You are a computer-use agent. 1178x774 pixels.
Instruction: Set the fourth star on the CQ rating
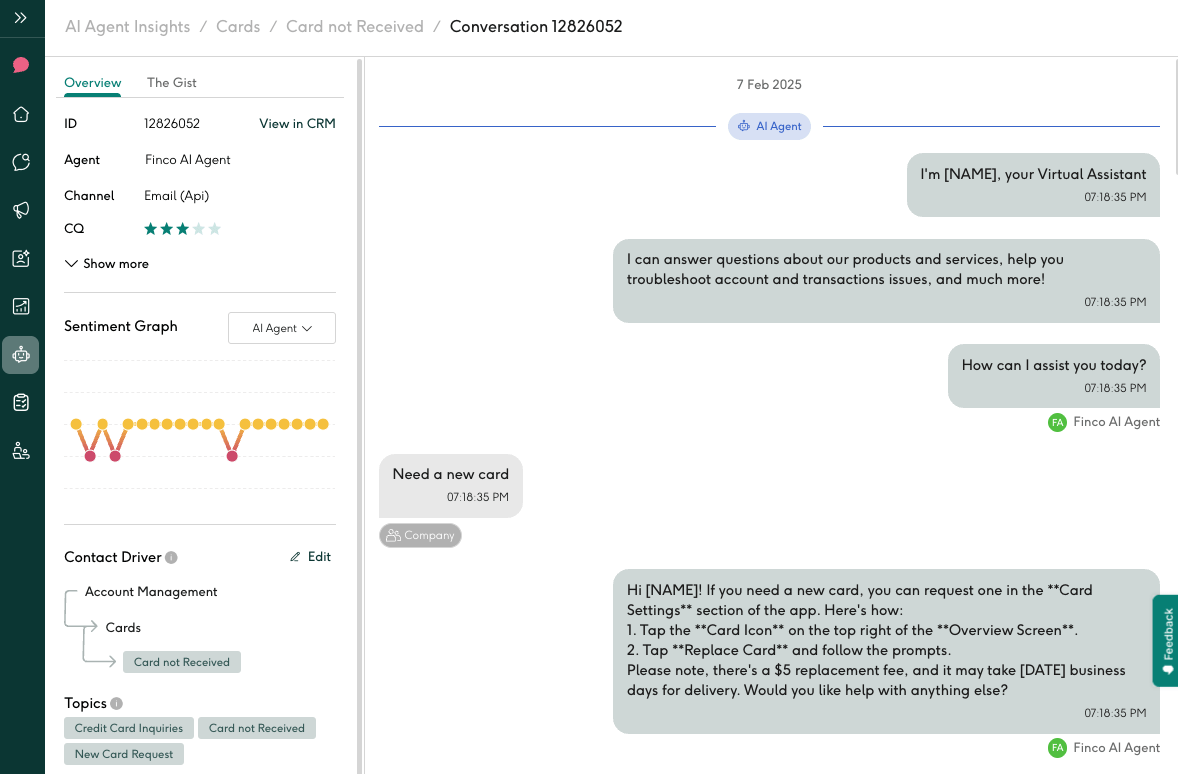click(199, 229)
